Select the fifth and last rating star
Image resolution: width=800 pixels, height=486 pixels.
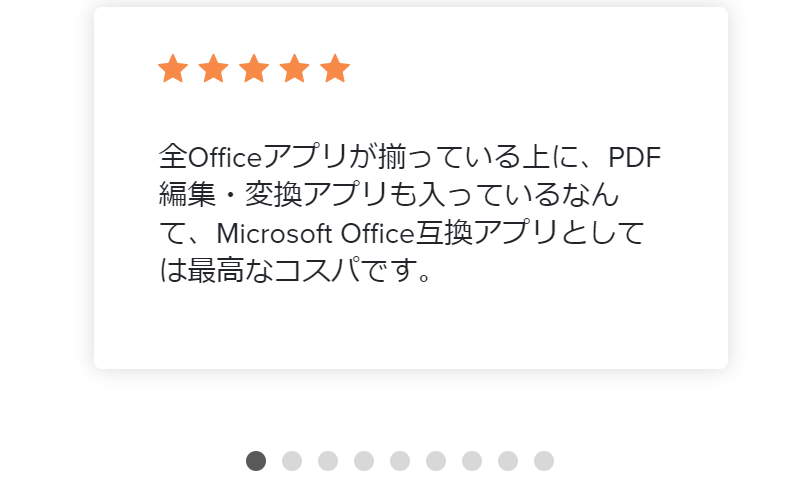335,69
